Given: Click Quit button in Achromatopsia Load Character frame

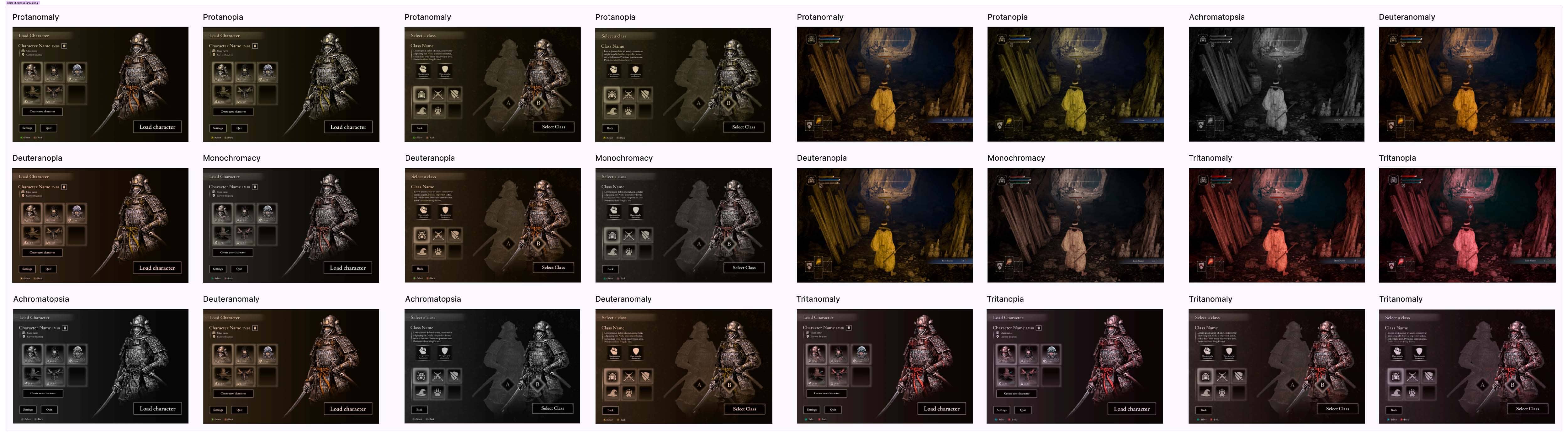Looking at the screenshot, I should [49, 409].
